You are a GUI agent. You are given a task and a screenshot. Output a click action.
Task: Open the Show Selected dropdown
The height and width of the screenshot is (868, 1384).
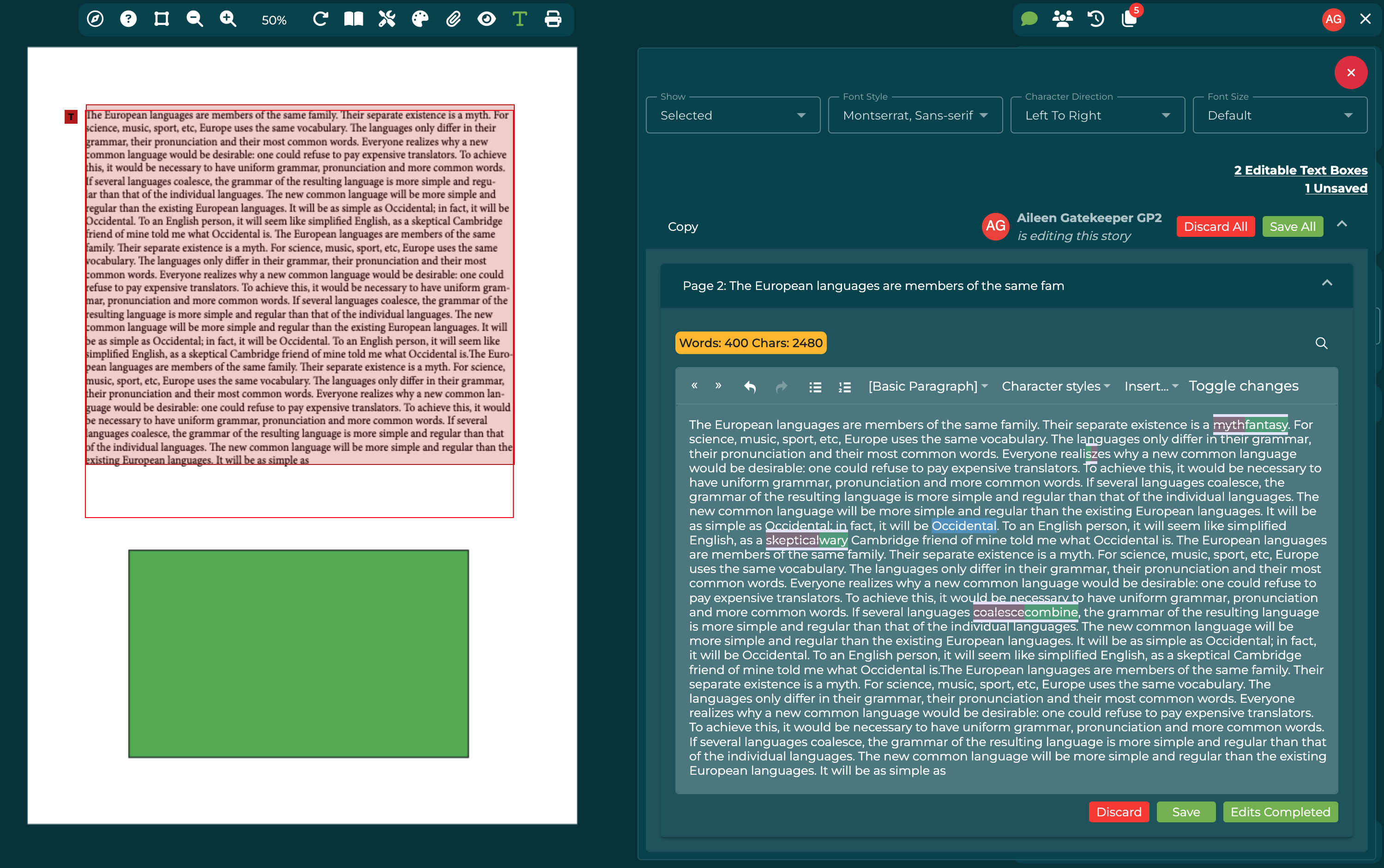point(733,115)
